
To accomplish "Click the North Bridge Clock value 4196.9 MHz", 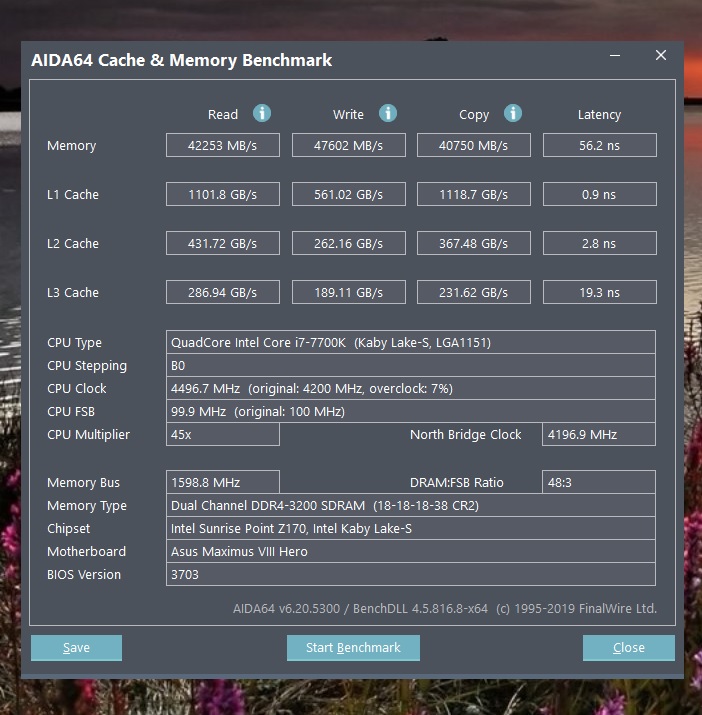I will pyautogui.click(x=599, y=434).
